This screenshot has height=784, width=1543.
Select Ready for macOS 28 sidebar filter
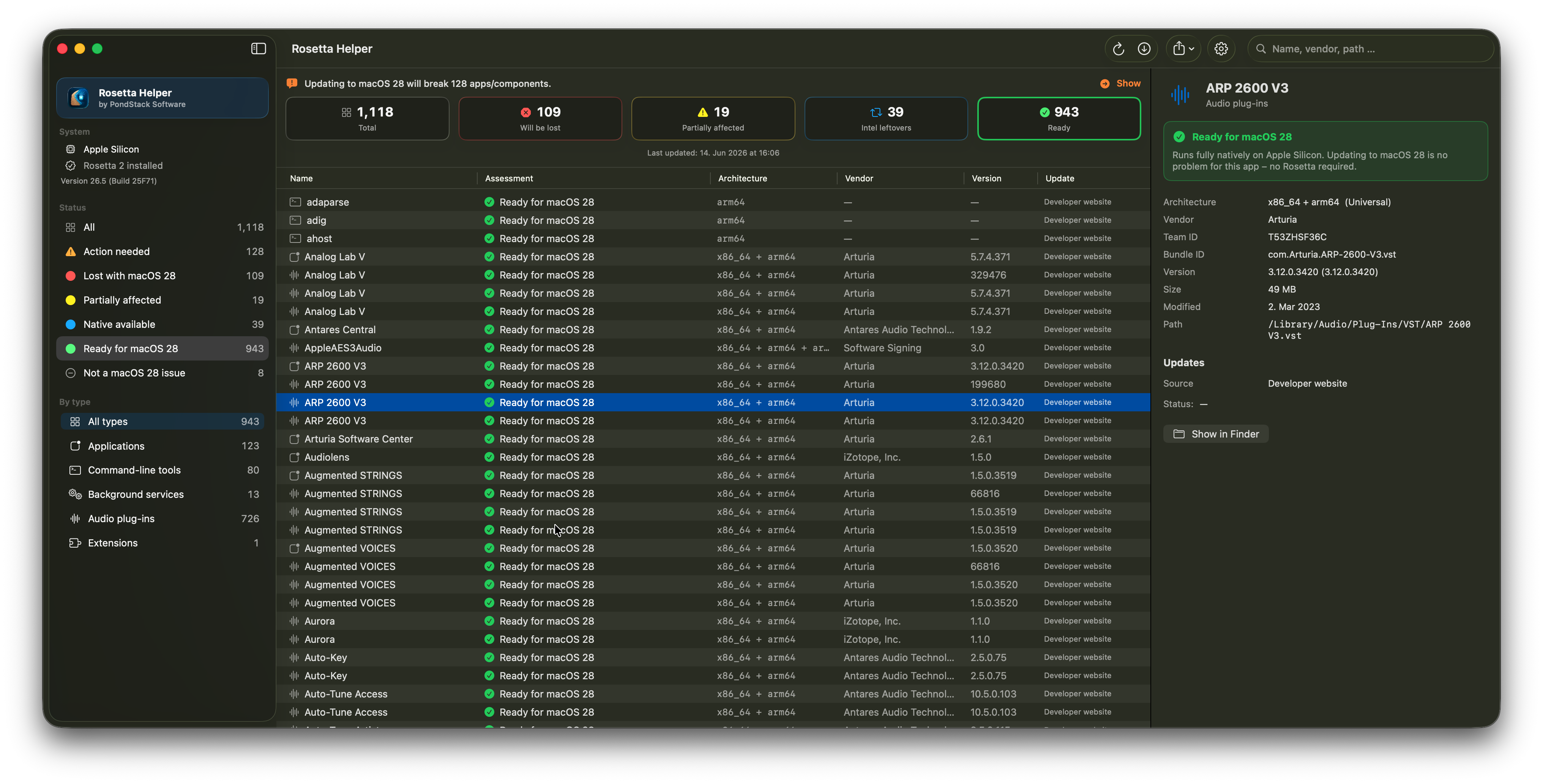coord(163,348)
